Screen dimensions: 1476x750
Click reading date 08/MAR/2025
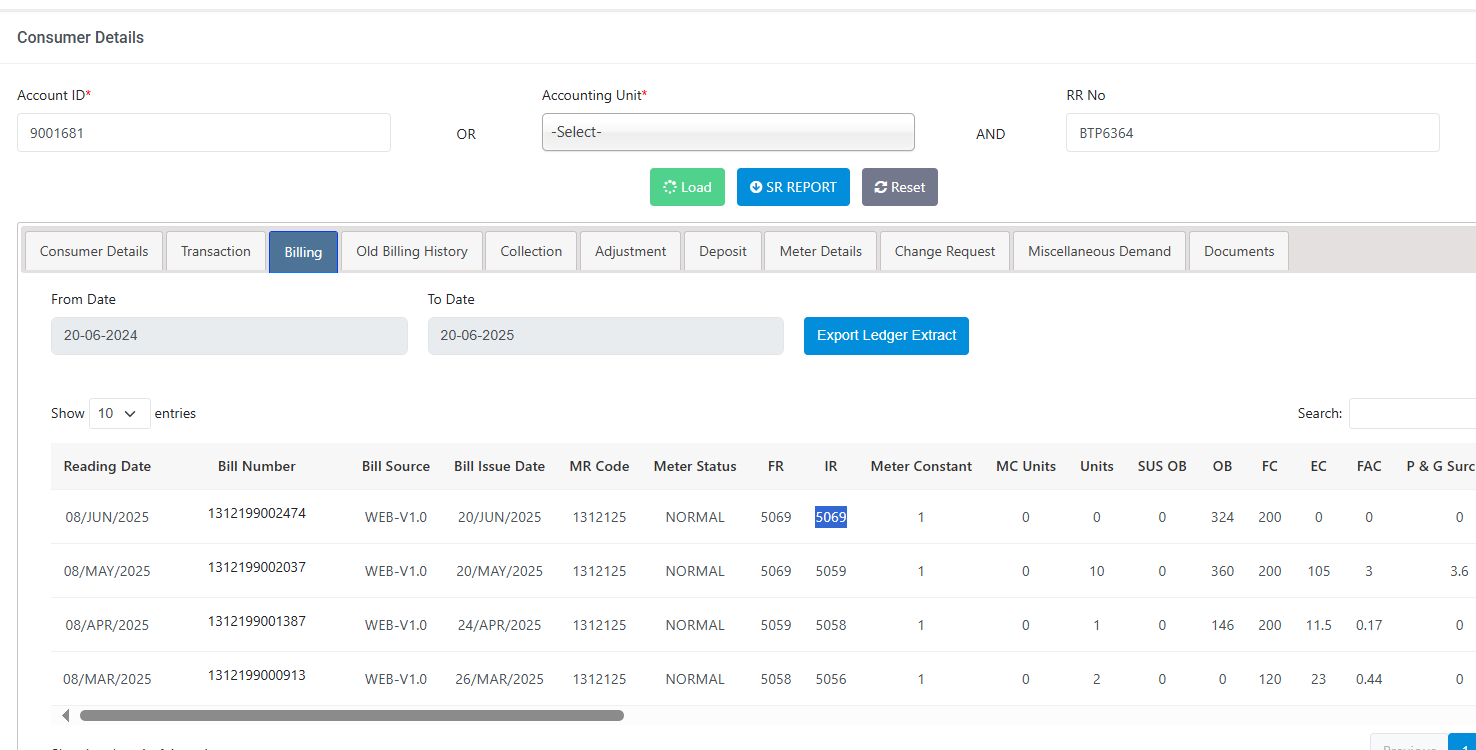[x=107, y=679]
